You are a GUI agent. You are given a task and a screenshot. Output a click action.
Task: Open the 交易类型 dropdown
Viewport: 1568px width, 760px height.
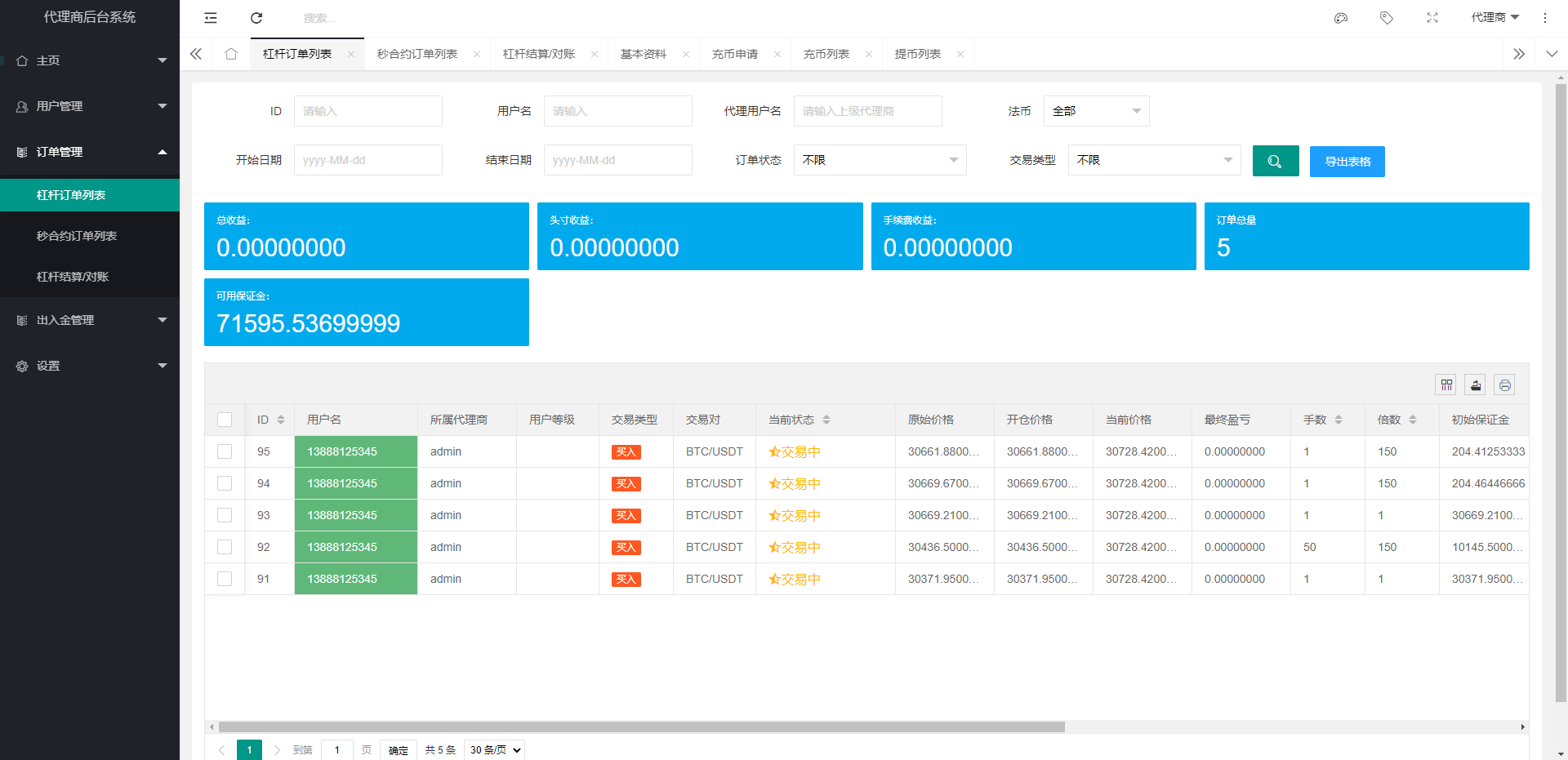click(1154, 160)
